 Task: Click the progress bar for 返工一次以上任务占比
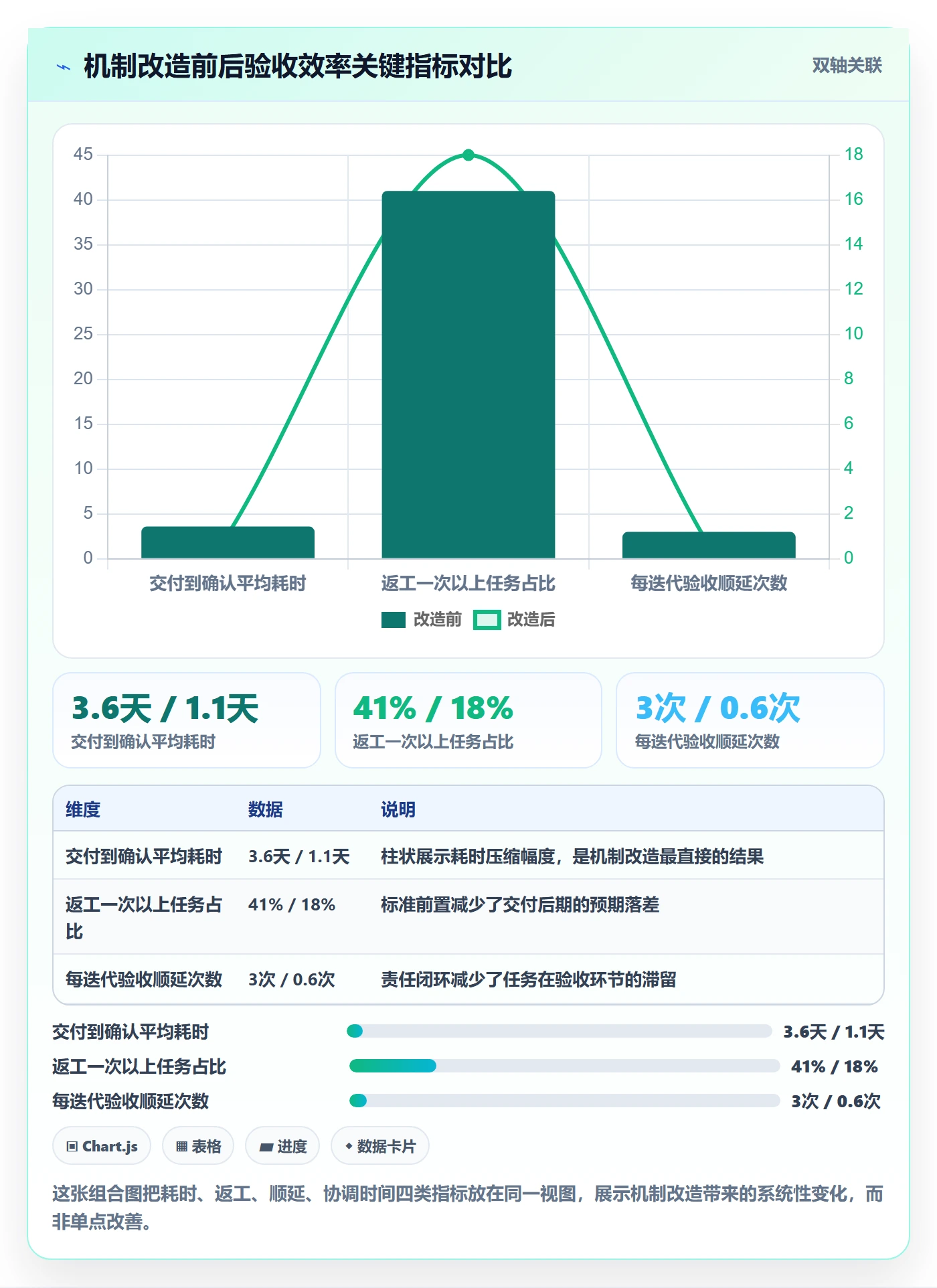pyautogui.click(x=564, y=1066)
